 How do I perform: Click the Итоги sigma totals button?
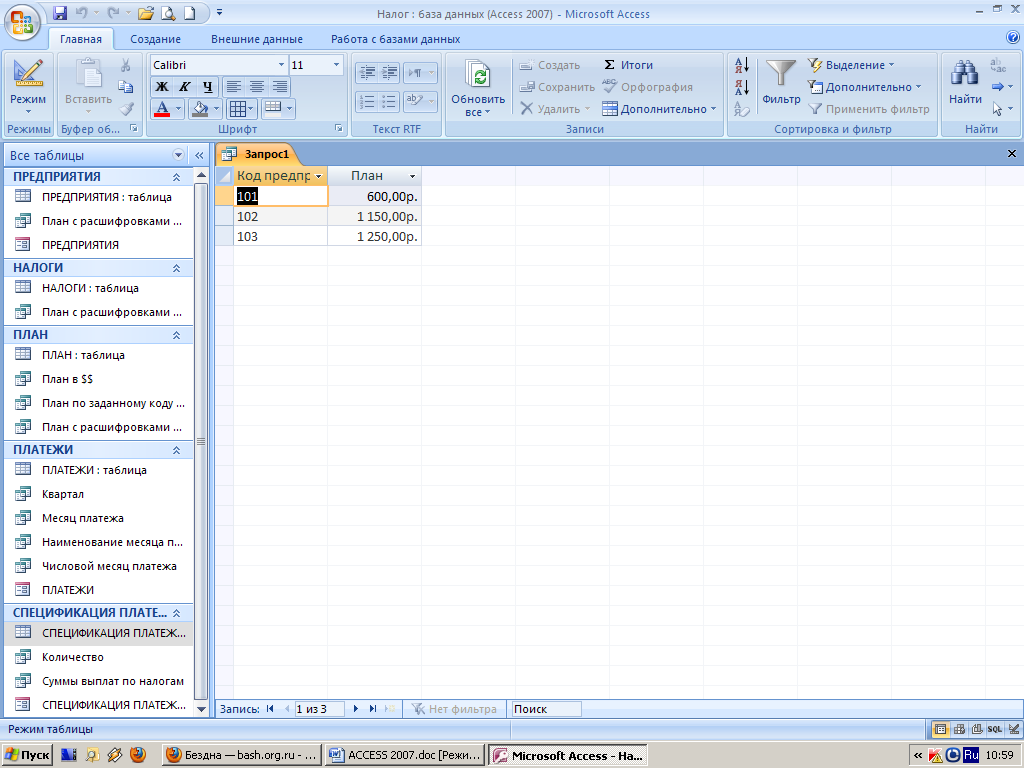(x=628, y=65)
